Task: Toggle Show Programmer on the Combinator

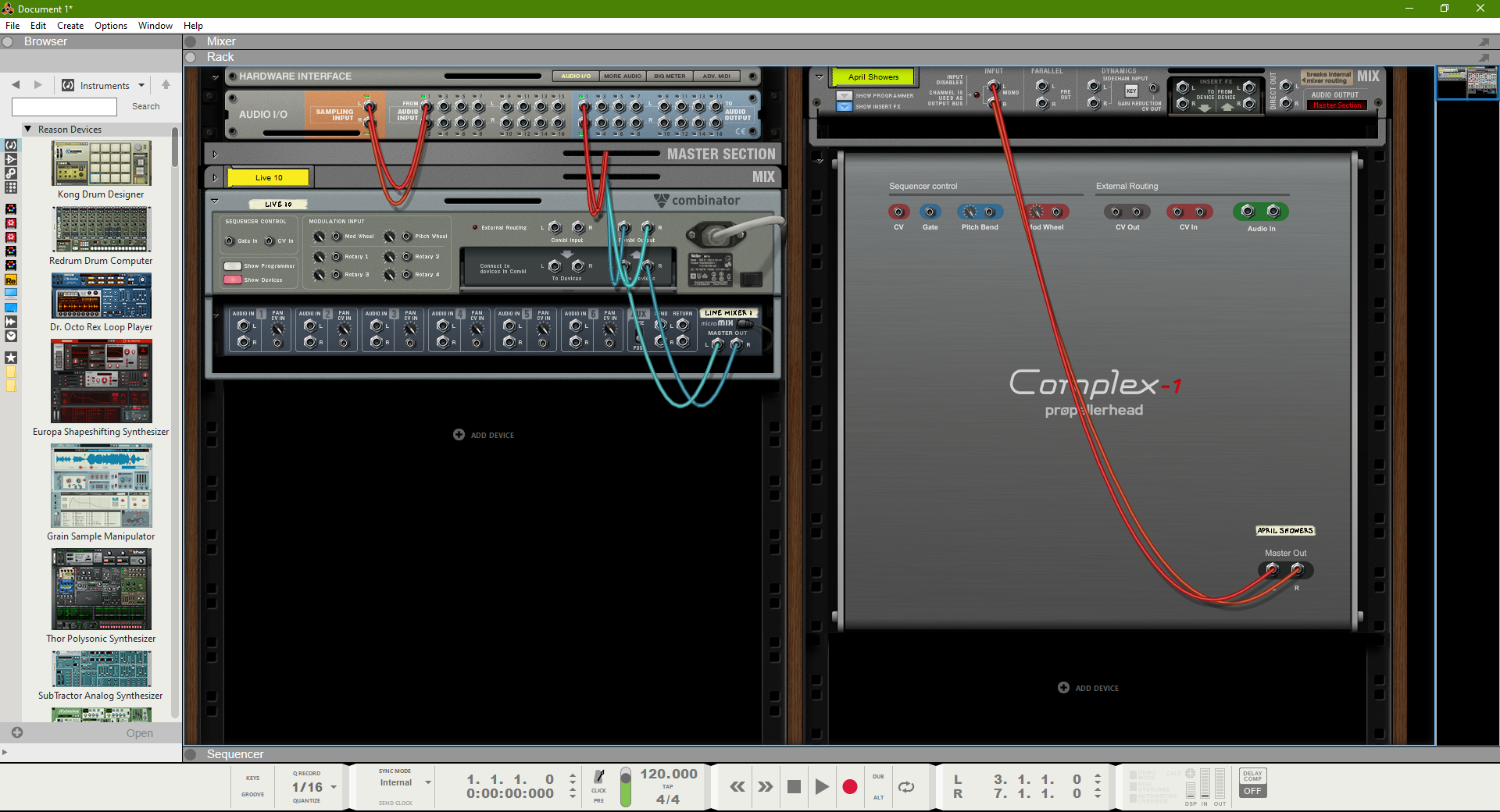Action: click(233, 266)
